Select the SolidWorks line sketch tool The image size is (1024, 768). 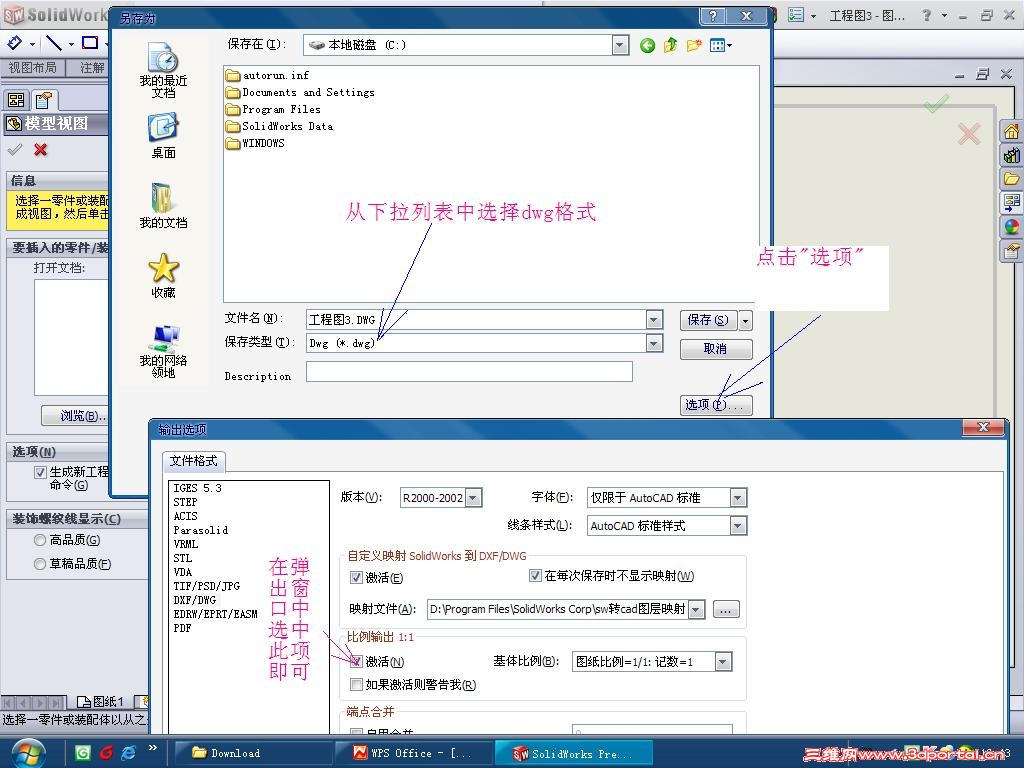click(x=54, y=43)
